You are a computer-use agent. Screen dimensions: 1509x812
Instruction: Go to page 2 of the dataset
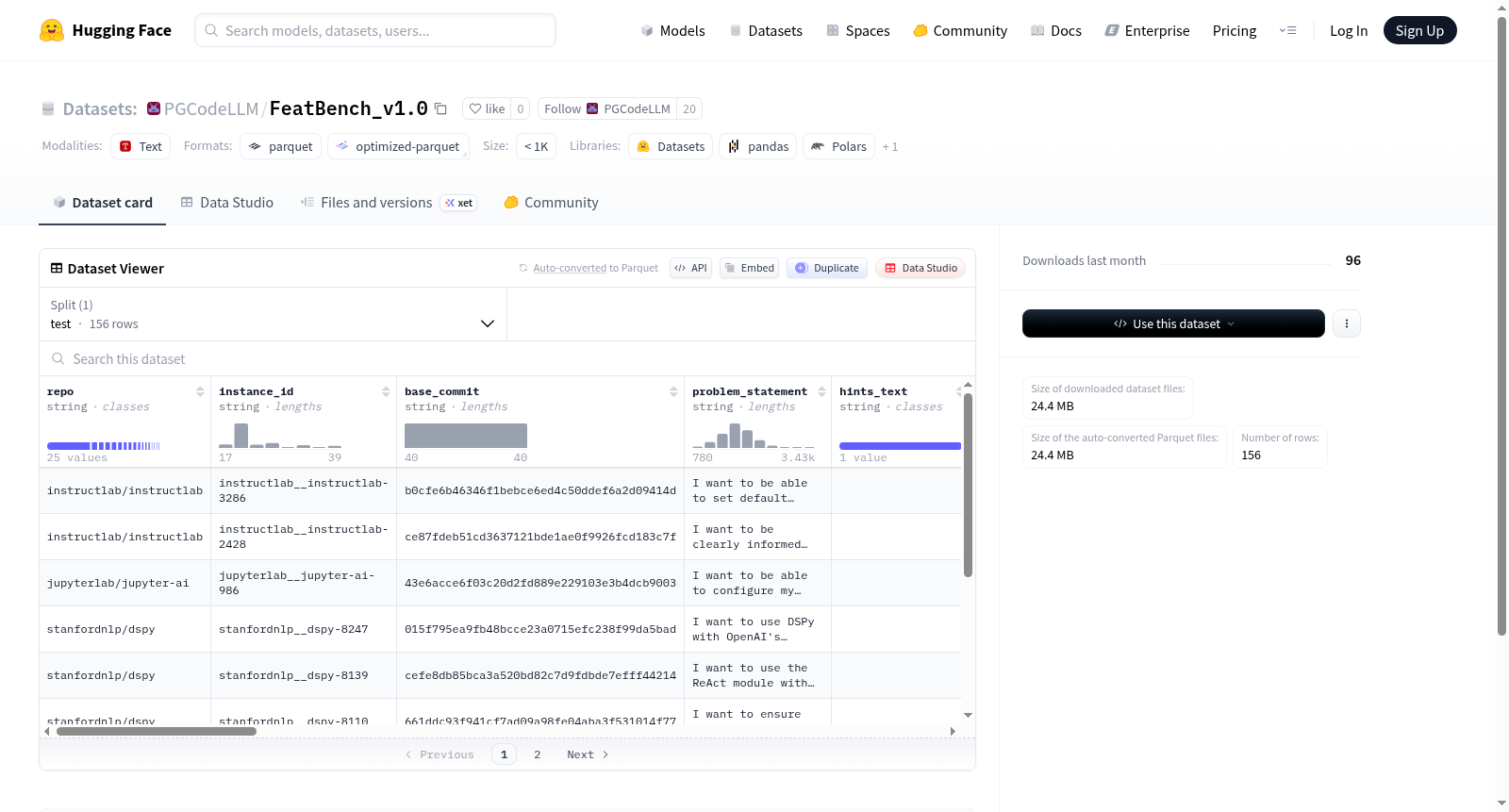(538, 754)
